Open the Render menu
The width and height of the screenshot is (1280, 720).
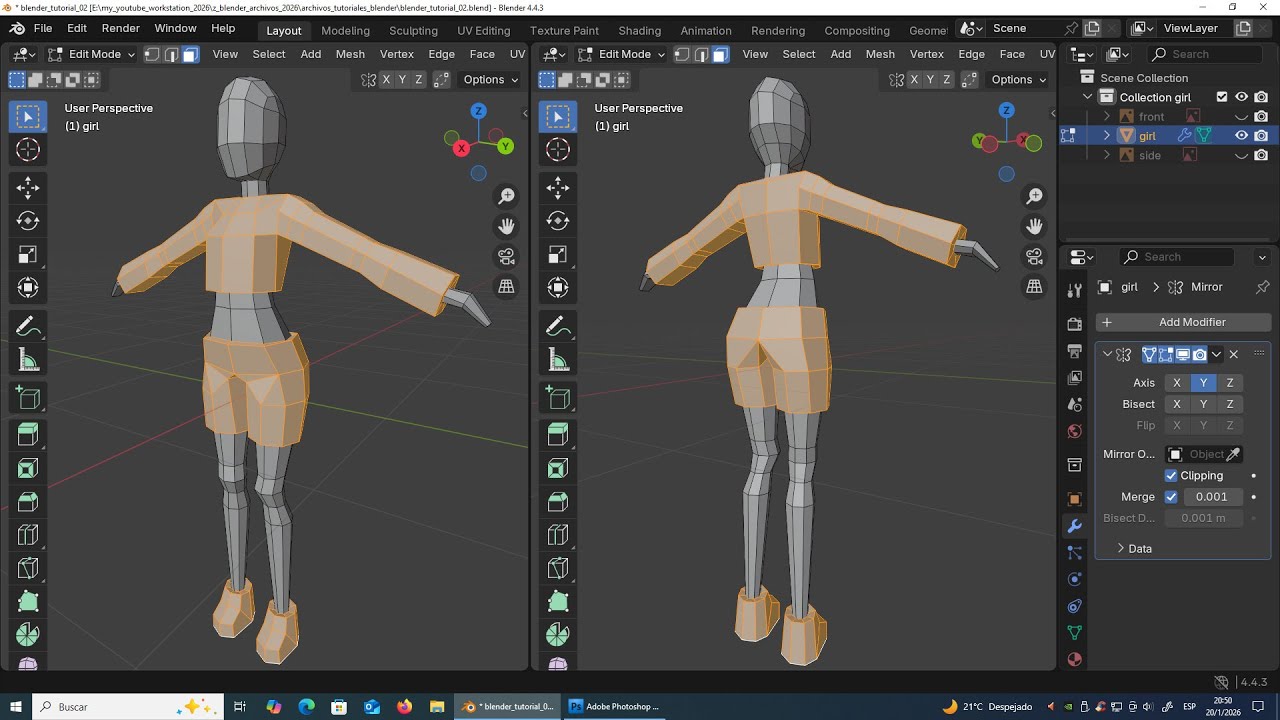(x=121, y=28)
